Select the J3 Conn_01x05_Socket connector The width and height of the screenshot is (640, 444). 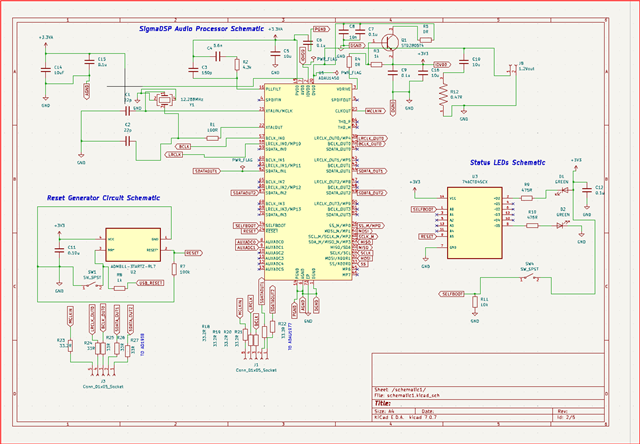[x=102, y=373]
